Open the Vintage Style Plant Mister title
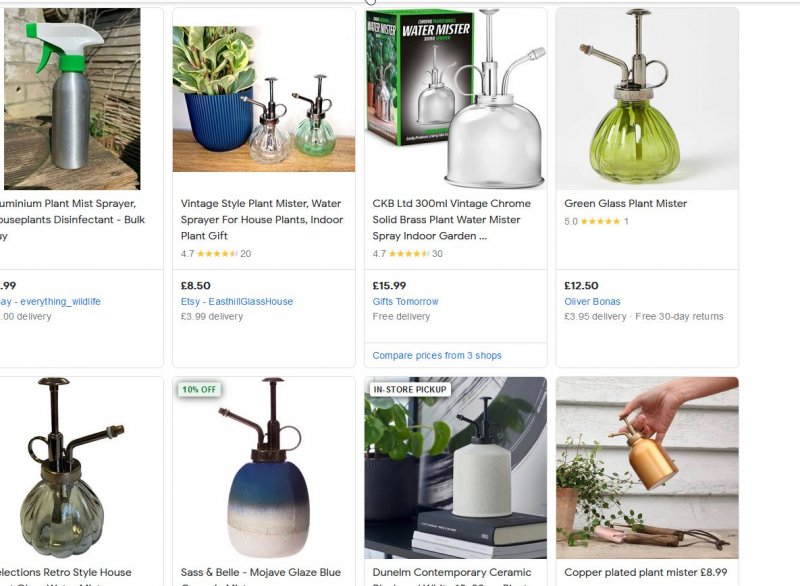 coord(262,219)
